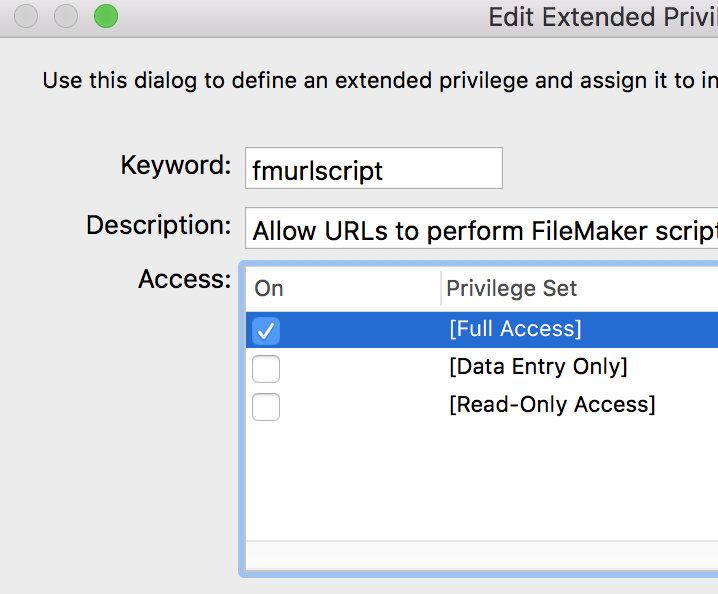Focus the Description text field
This screenshot has height=594, width=718.
coord(482,230)
